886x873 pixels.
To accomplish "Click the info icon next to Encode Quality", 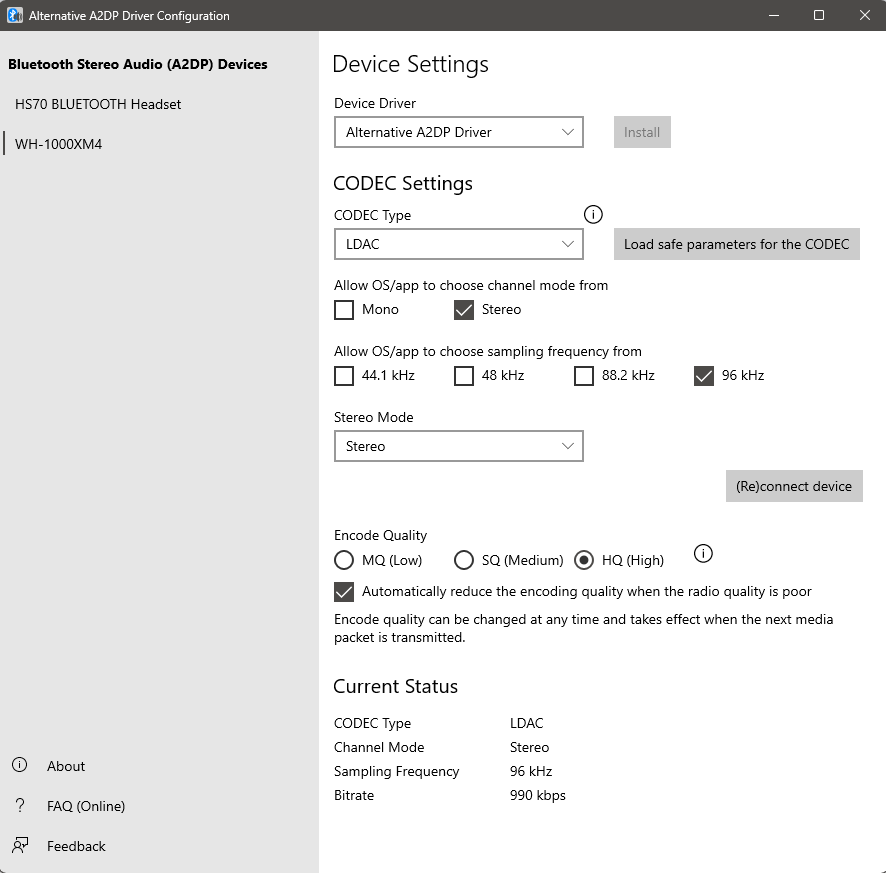I will pos(703,554).
